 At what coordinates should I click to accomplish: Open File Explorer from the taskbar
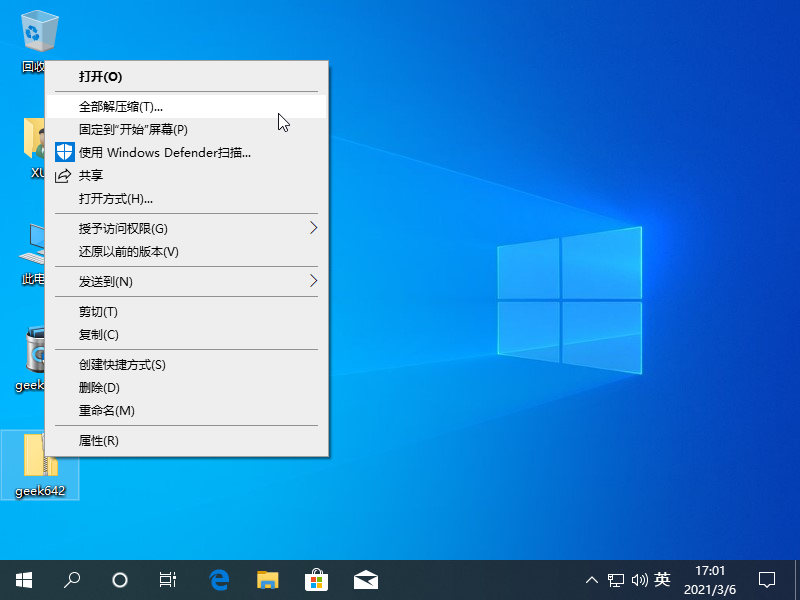coord(267,579)
